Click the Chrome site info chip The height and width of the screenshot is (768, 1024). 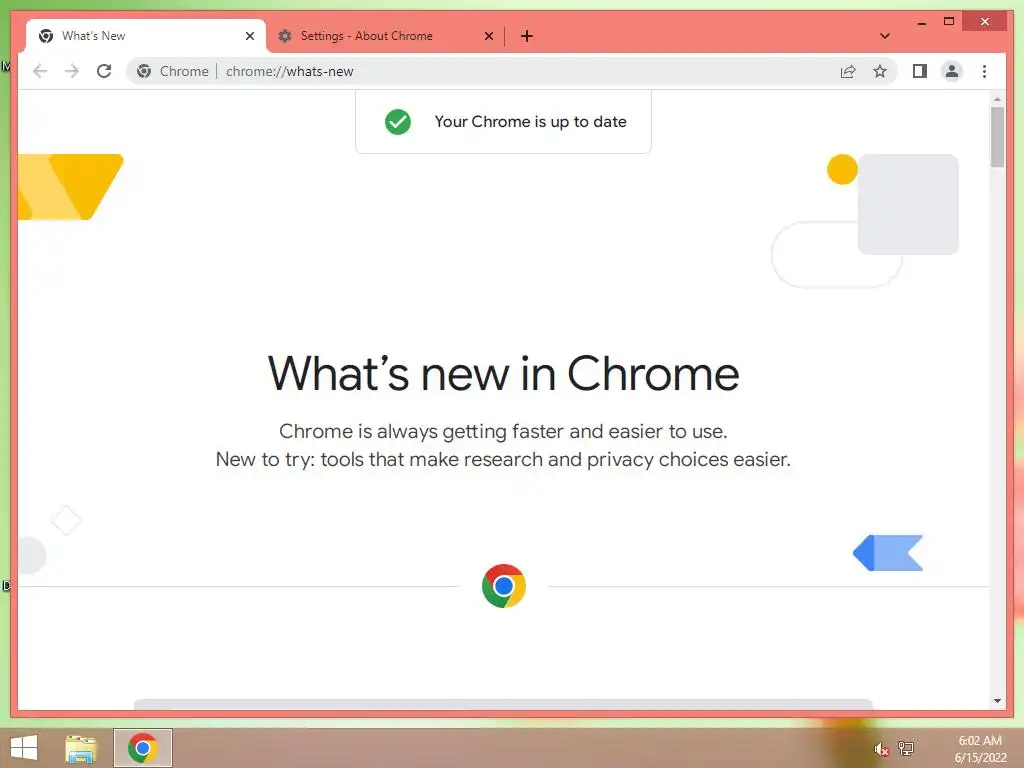click(173, 71)
